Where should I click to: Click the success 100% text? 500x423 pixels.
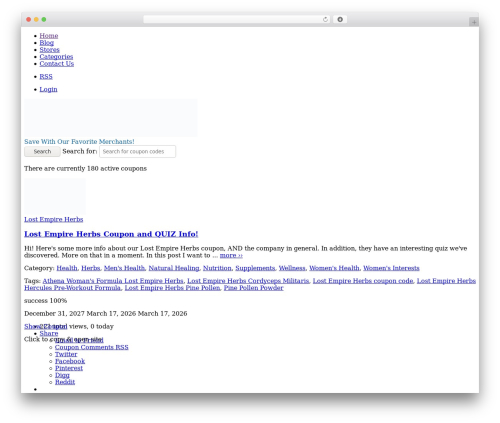(x=46, y=301)
